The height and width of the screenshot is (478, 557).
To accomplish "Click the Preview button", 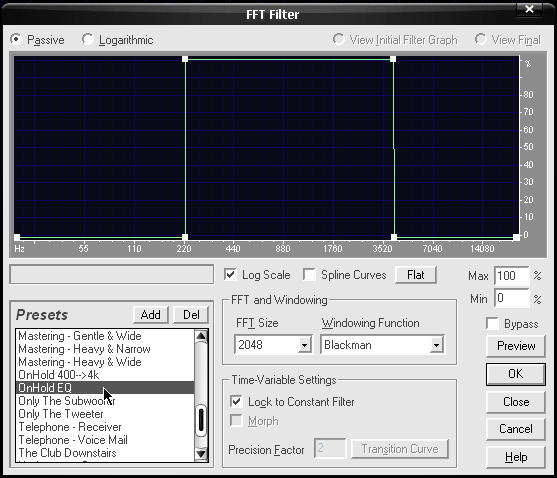I will coord(516,346).
